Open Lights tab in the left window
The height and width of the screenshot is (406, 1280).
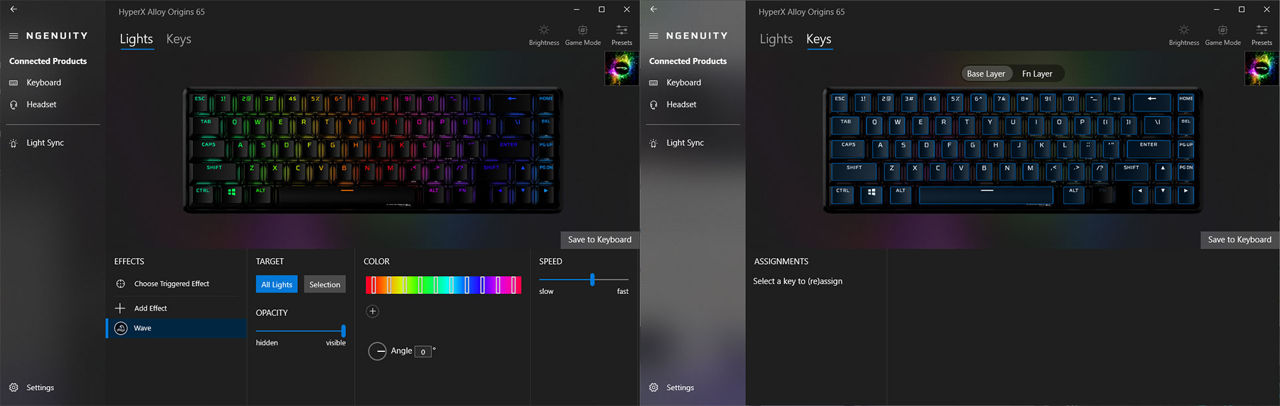tap(136, 39)
